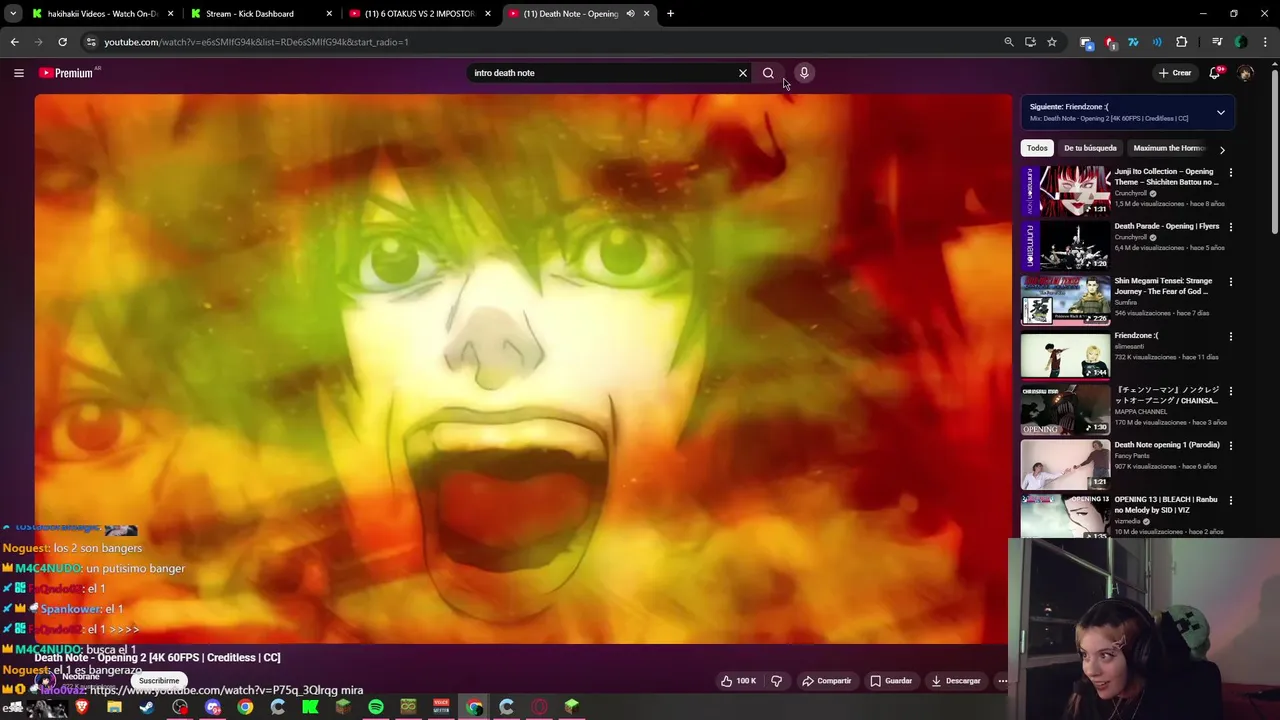Viewport: 1280px width, 720px height.
Task: Open more actions three-dot button
Action: click(1002, 681)
